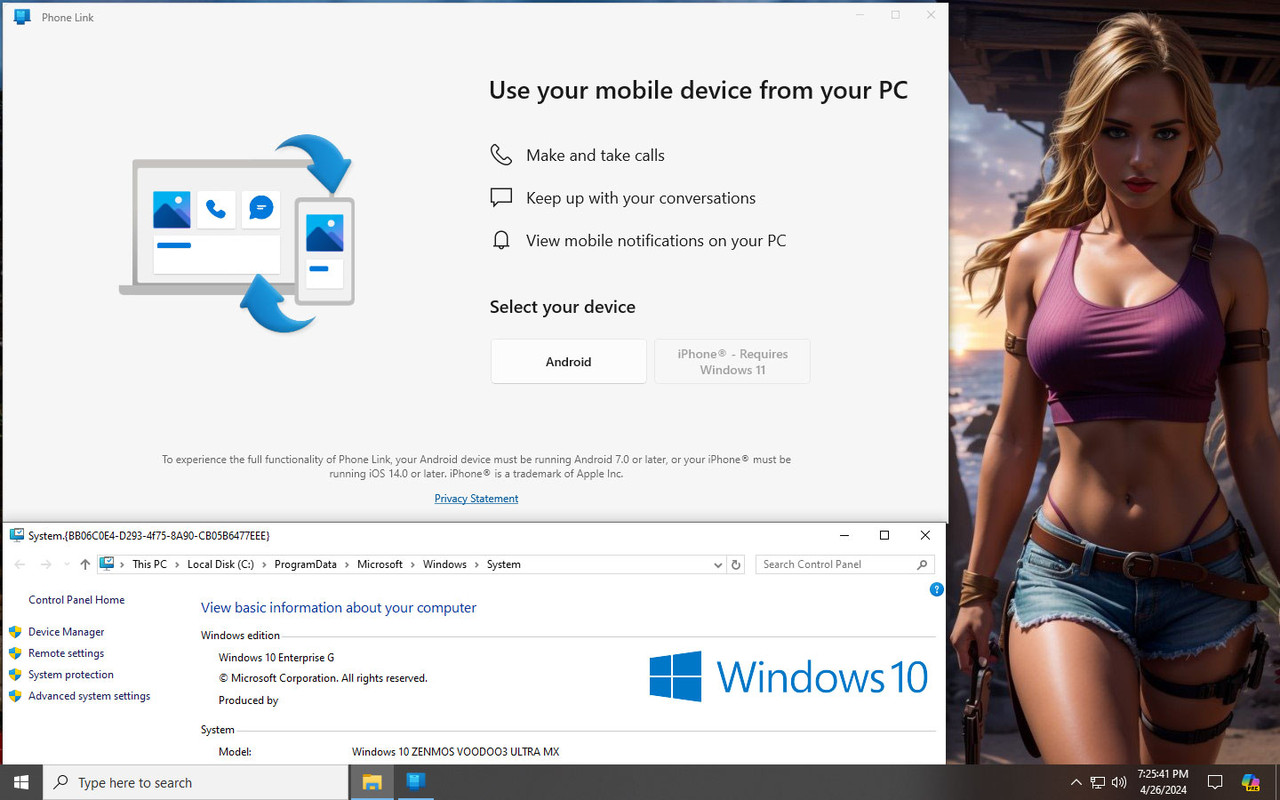Click the System window title bar icon
The width and height of the screenshot is (1280, 800).
coord(17,535)
